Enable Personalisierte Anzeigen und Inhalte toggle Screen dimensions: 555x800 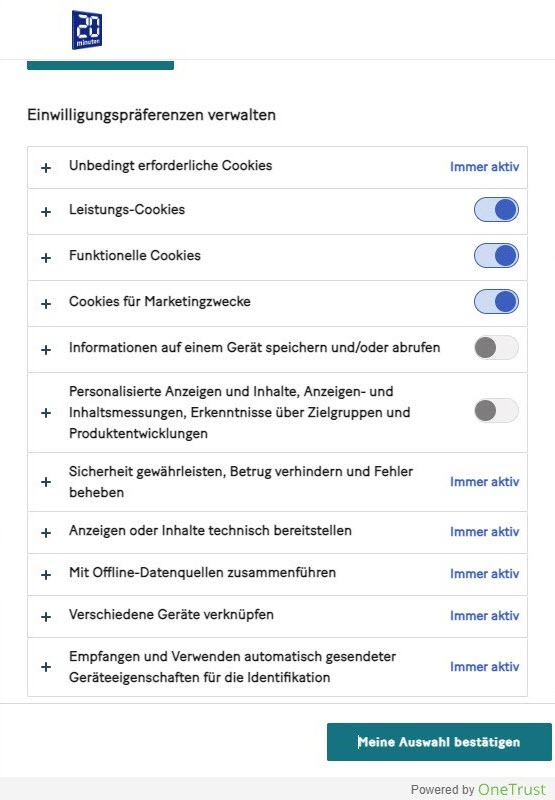(496, 411)
